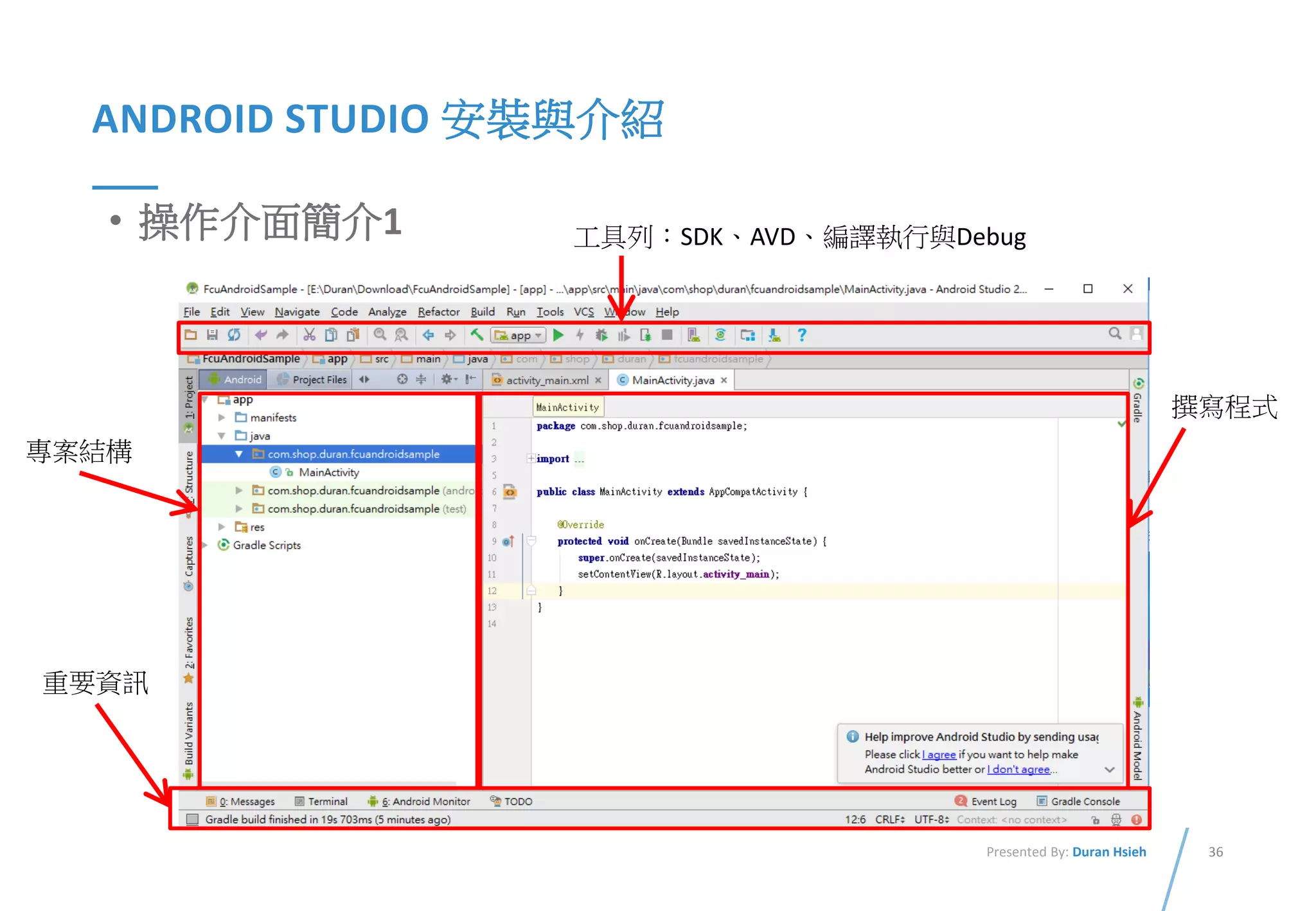Screen dimensions: 1316x911
Task: Select the Project Files view tab
Action: (x=312, y=380)
